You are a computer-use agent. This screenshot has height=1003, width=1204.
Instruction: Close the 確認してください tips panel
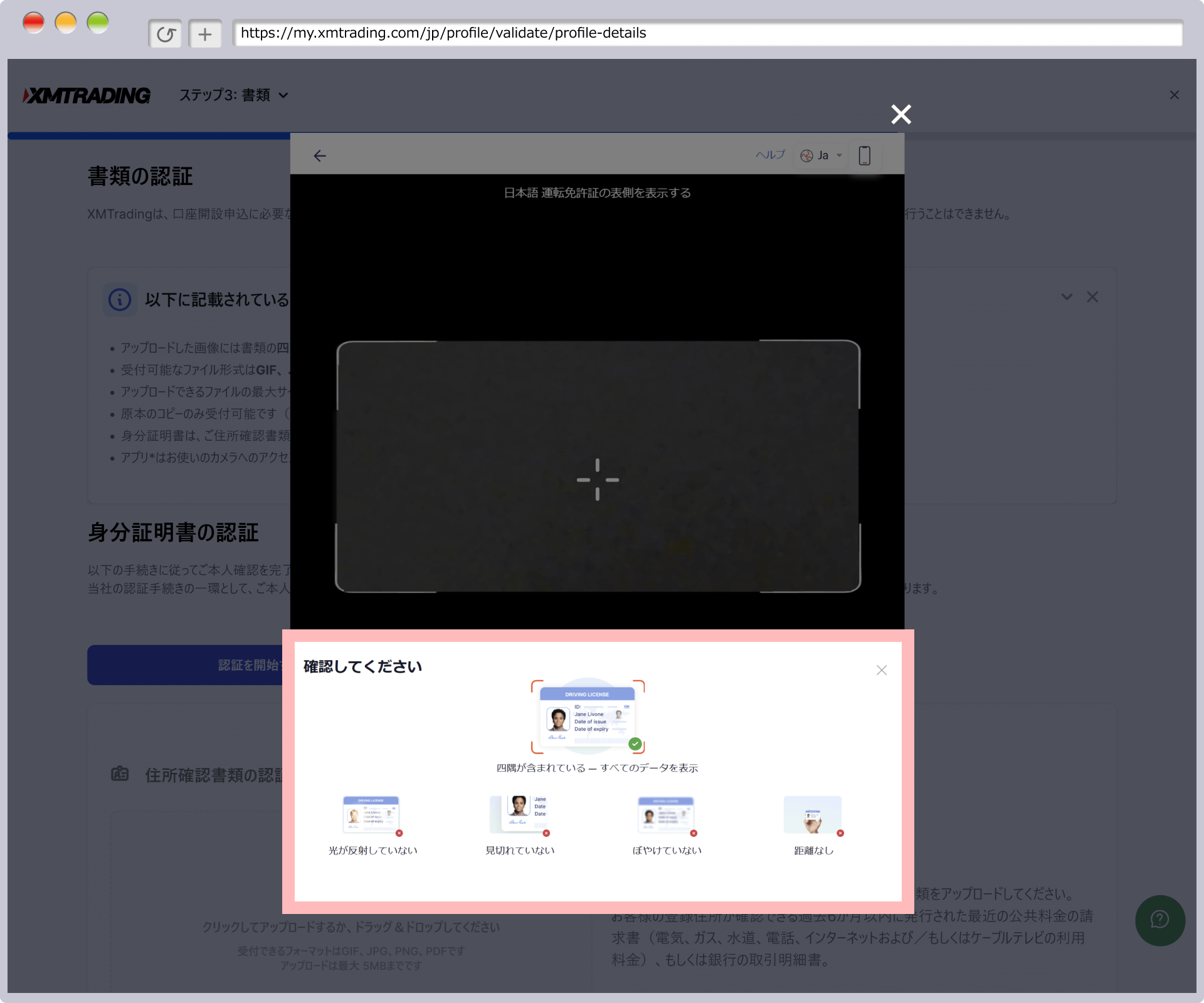(x=882, y=670)
